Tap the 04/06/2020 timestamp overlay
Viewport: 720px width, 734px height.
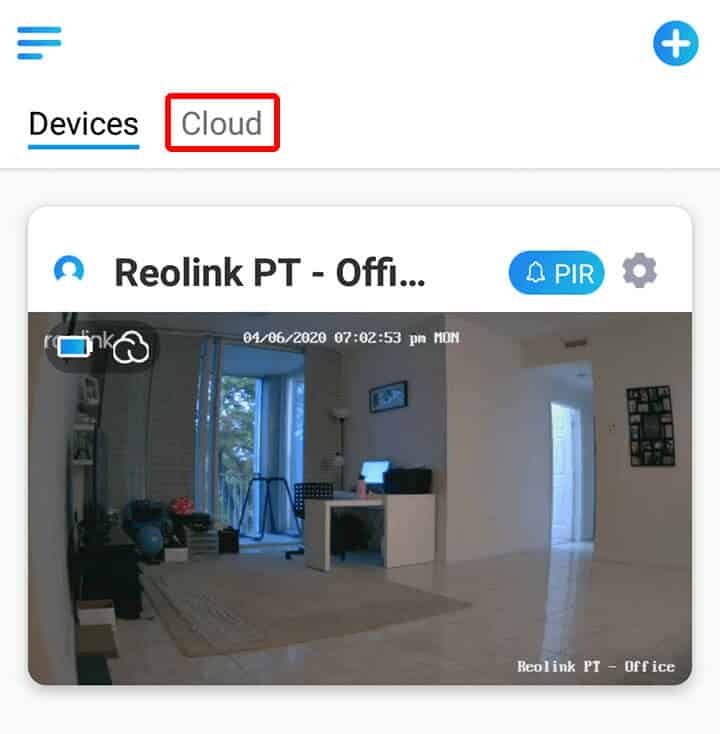point(351,338)
